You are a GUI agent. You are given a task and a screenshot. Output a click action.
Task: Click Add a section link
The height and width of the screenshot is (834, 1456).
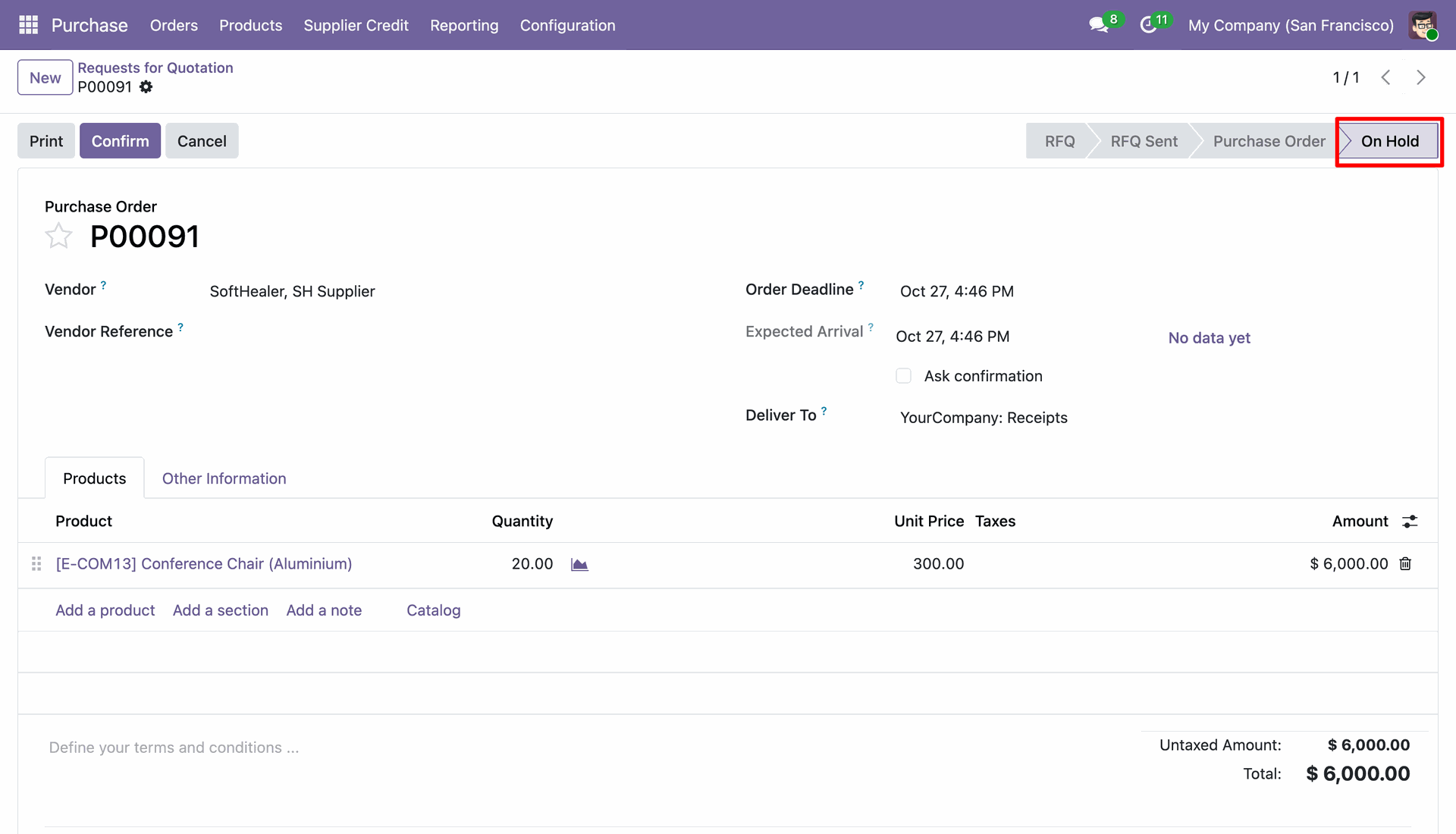coord(221,610)
